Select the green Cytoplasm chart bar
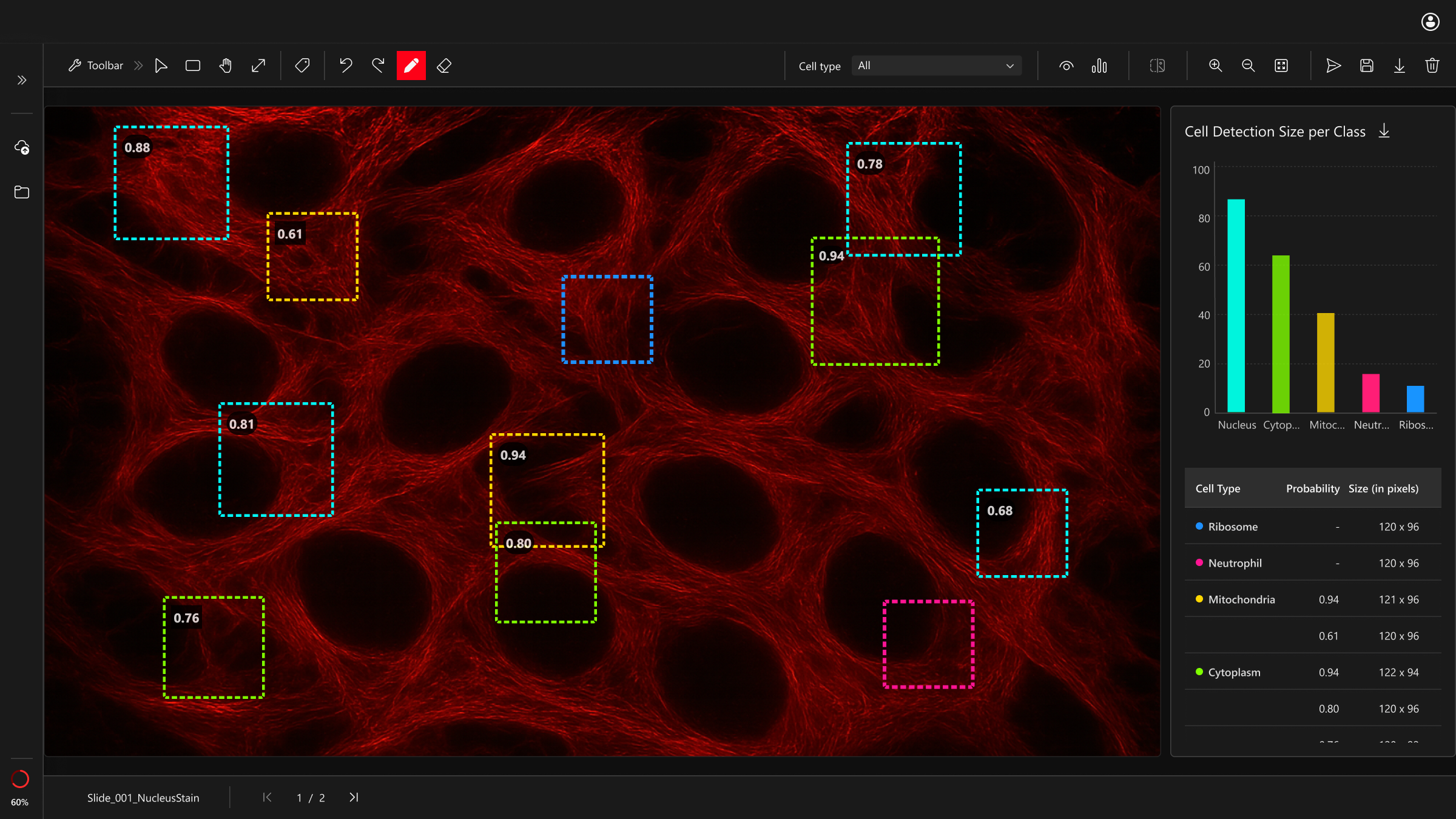The image size is (1456, 819). pos(1281,334)
